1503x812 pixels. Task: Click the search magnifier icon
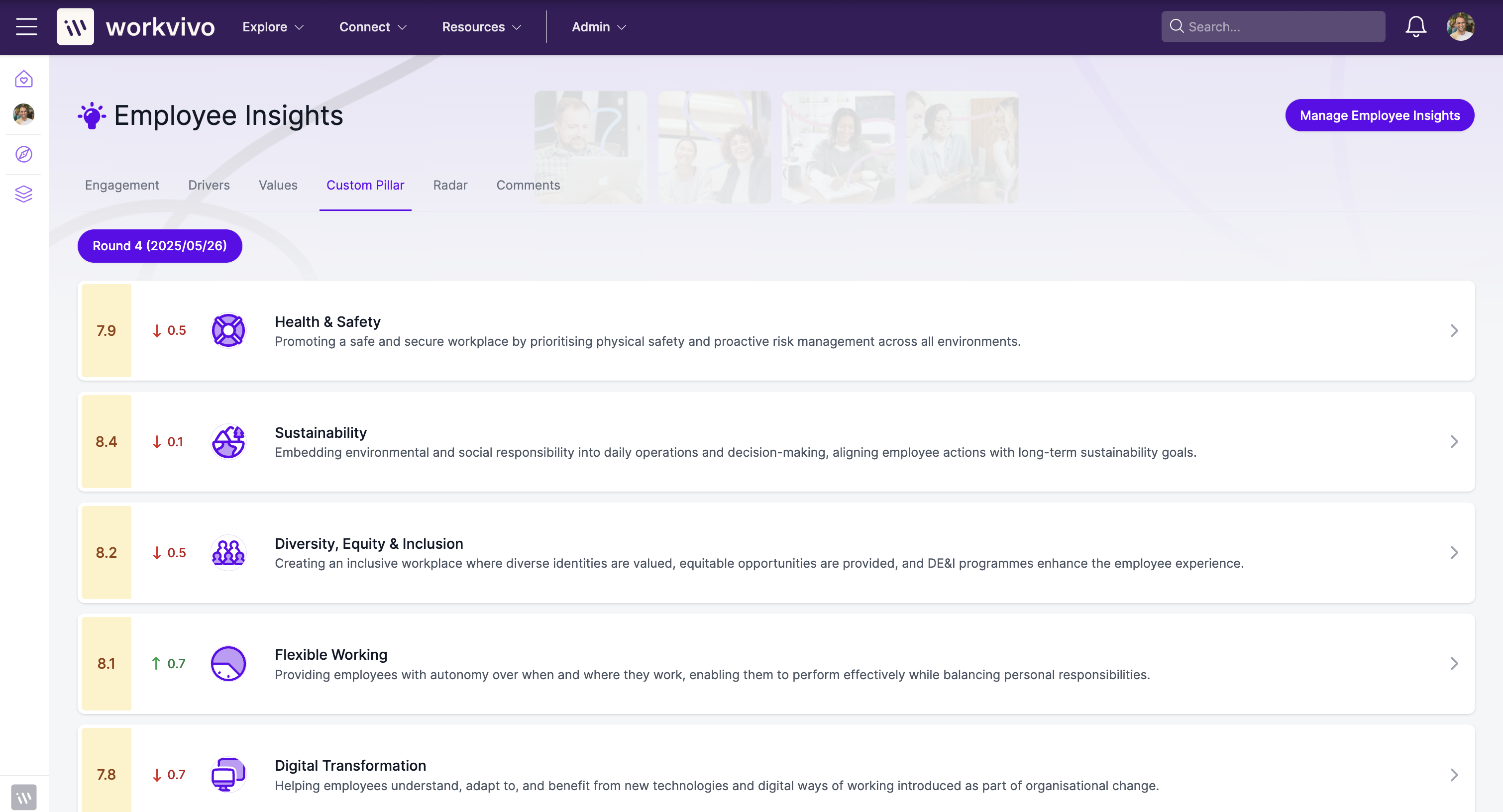1176,27
